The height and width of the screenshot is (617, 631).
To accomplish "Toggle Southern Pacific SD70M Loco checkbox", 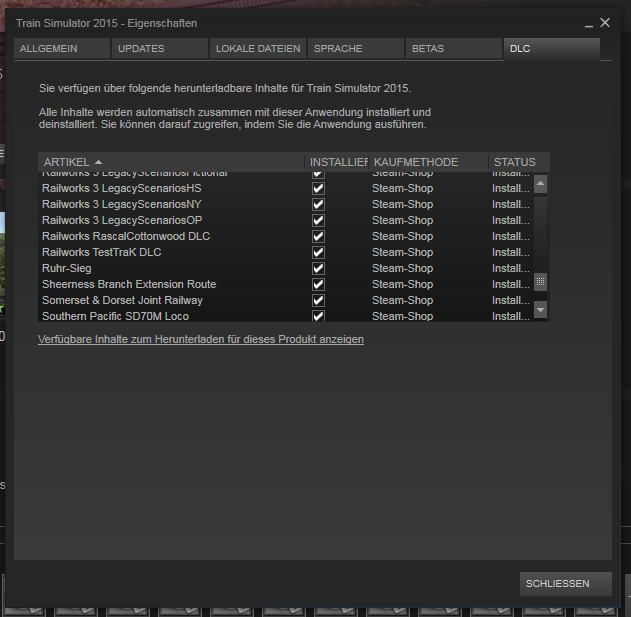I will point(318,316).
